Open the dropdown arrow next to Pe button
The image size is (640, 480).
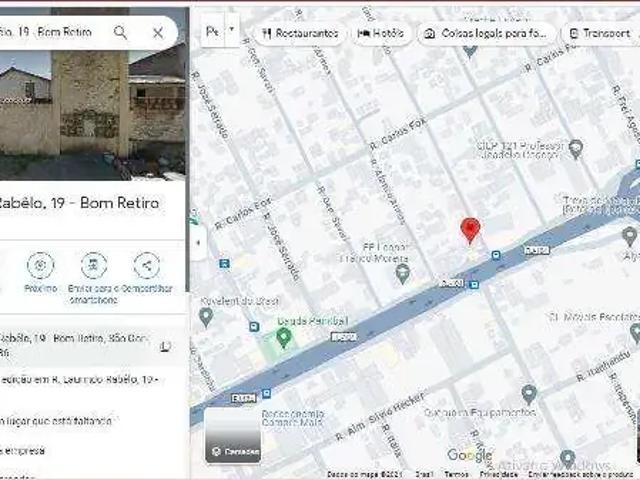(x=232, y=31)
